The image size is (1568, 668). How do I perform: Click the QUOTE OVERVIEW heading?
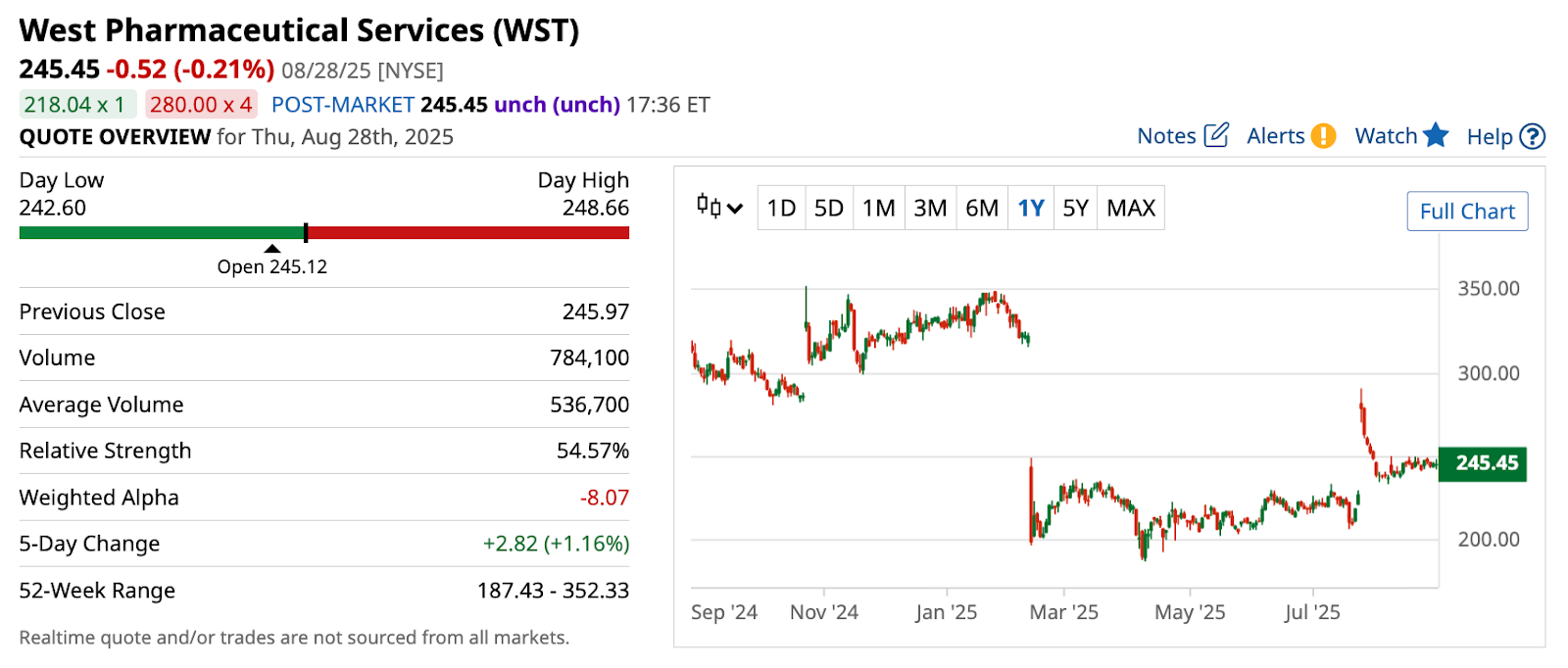(x=115, y=137)
